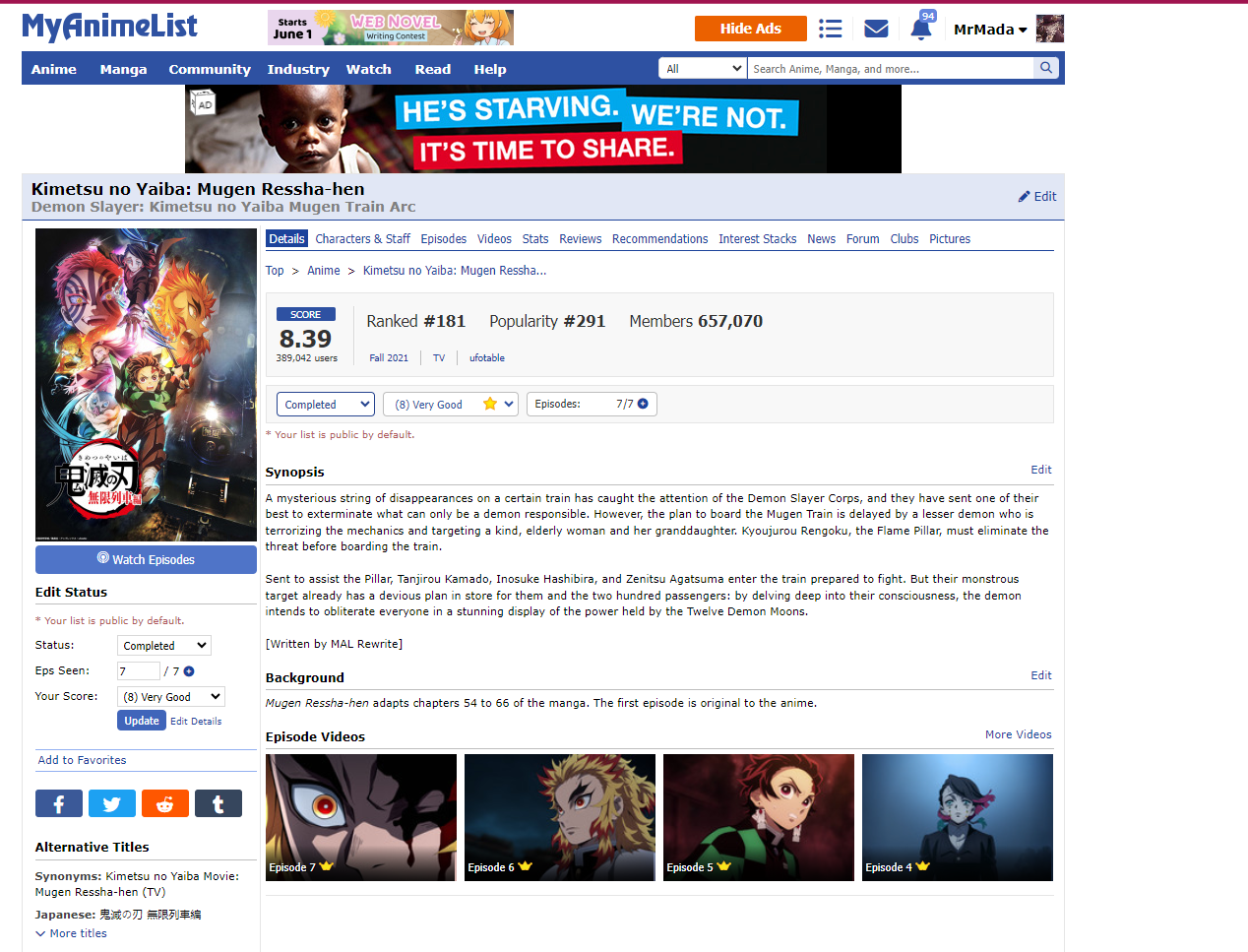Switch to the Stats tab
The image size is (1248, 952).
[x=535, y=239]
